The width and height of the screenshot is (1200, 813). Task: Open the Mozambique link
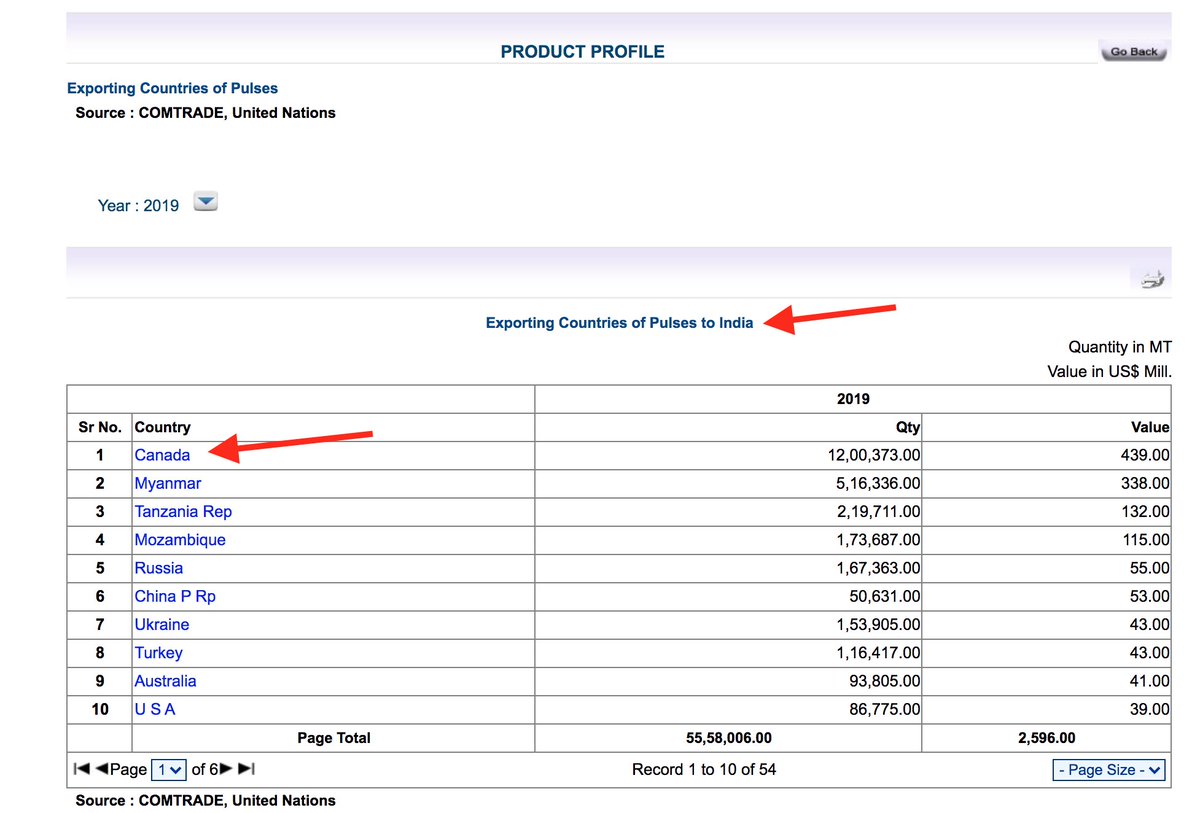180,539
